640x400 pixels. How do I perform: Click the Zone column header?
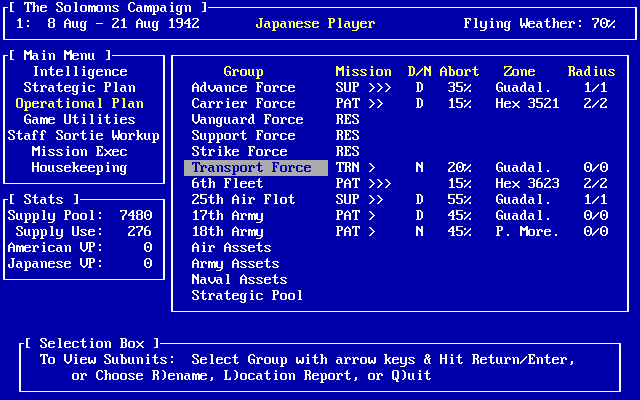click(519, 71)
